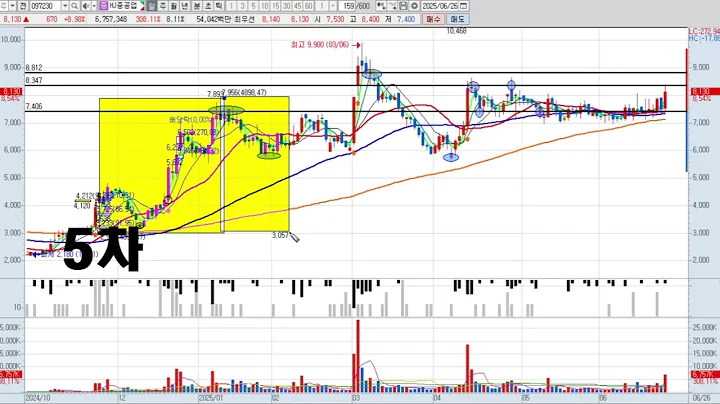Viewport: 720px width, 404px height.
Task: Choose the 3 interval button
Action: 242,6
